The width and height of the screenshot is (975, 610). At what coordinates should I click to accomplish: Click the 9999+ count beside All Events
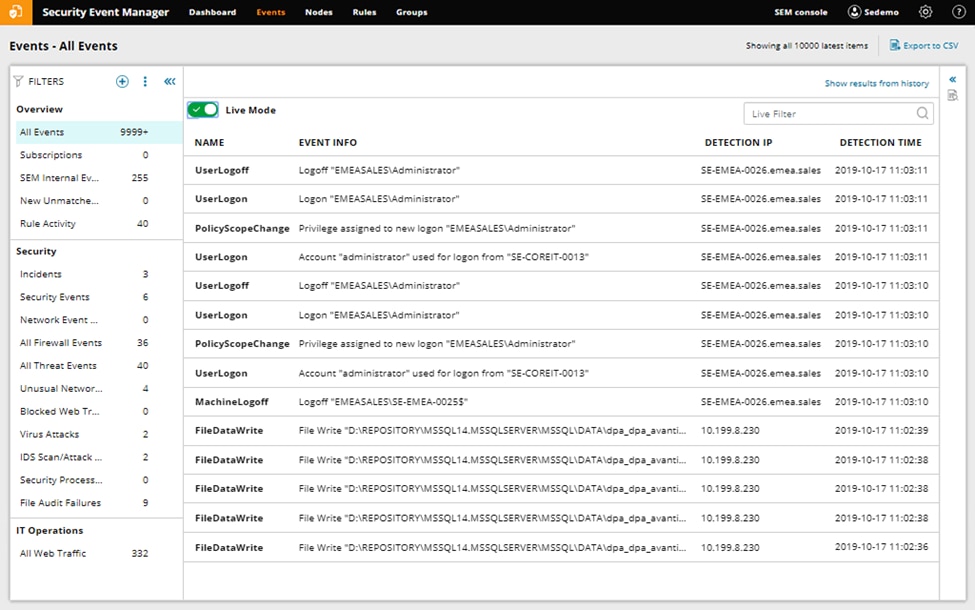pos(134,132)
